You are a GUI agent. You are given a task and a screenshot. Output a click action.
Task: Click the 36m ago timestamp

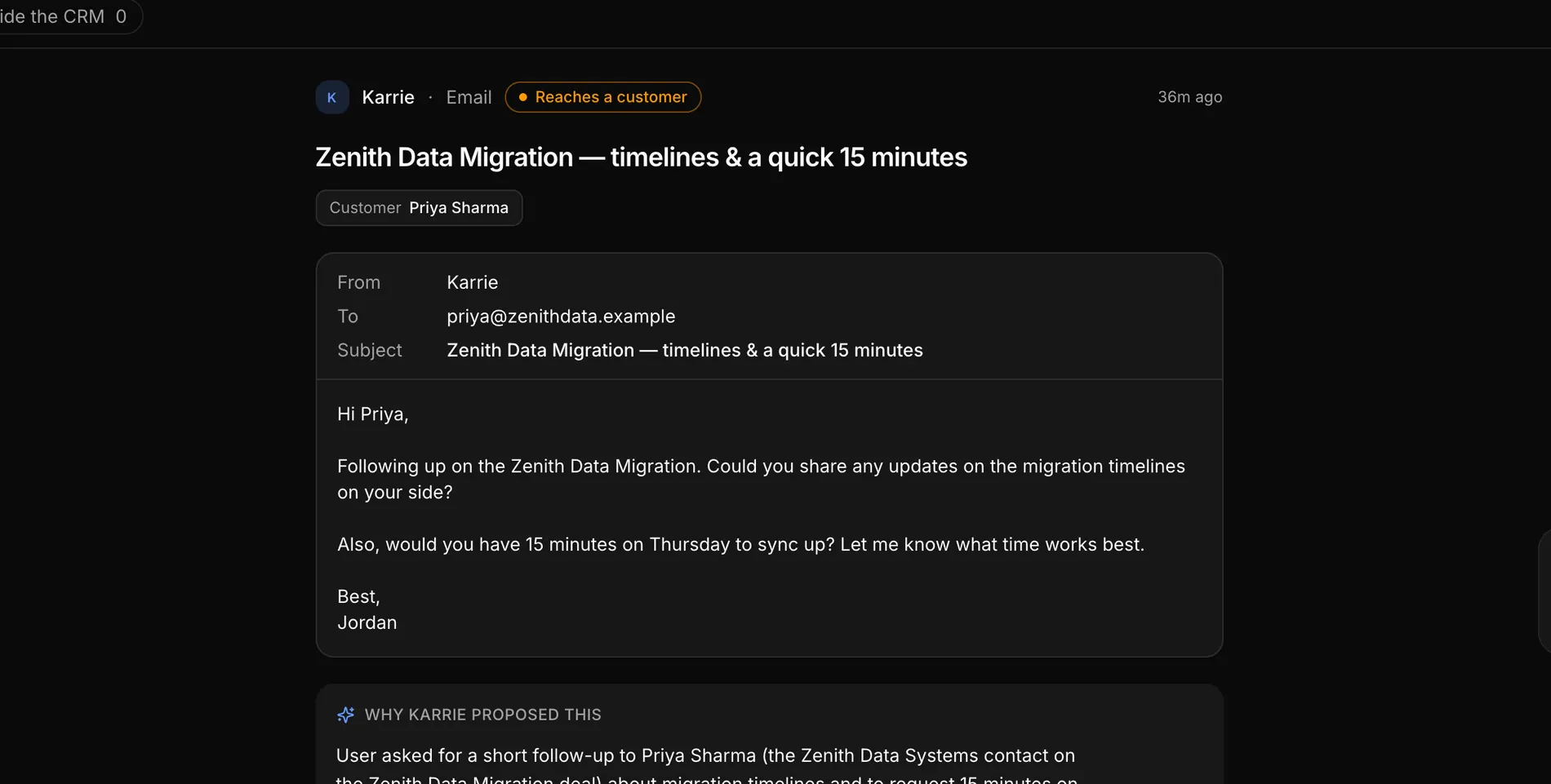(x=1189, y=97)
